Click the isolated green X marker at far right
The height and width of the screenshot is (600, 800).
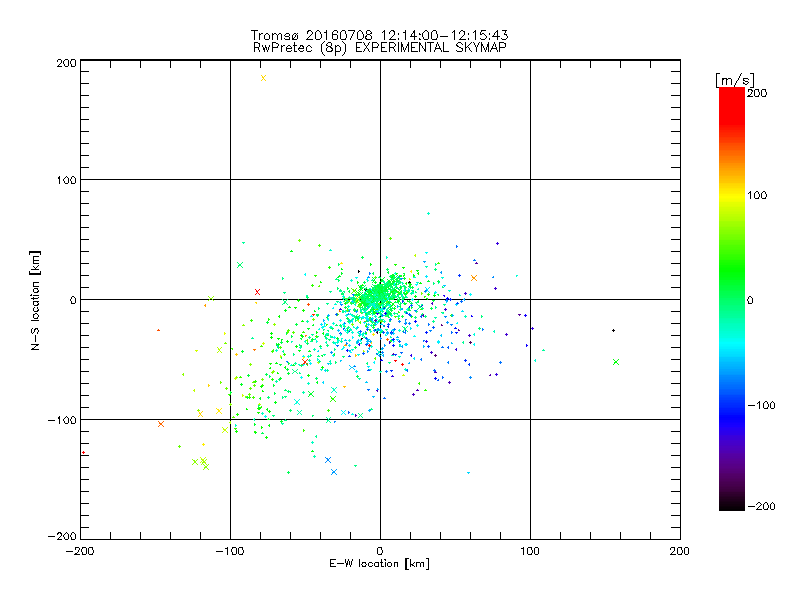[x=616, y=362]
